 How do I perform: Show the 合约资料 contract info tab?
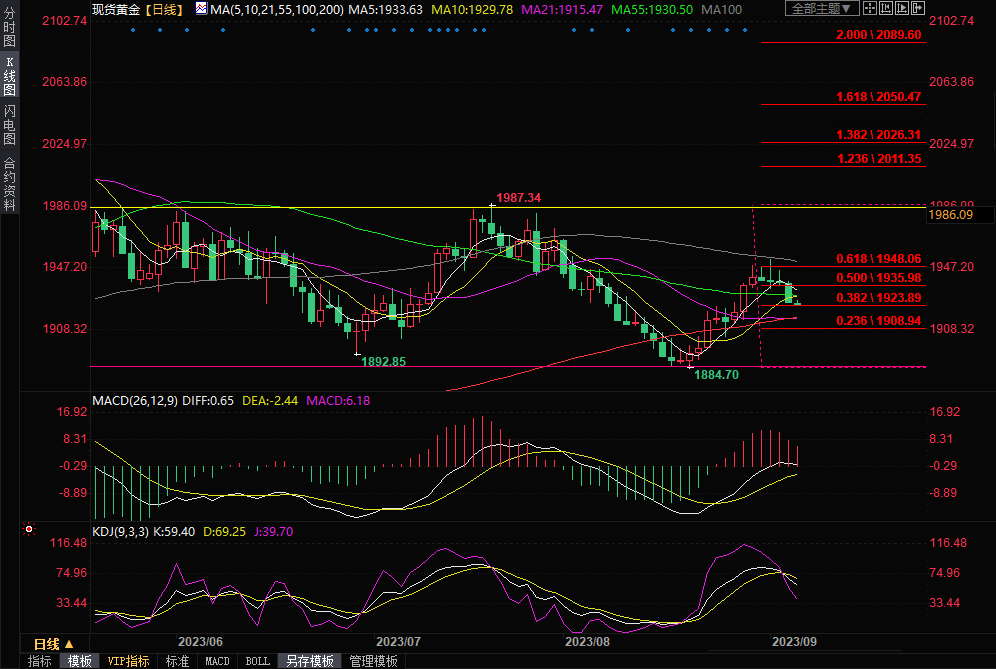[x=9, y=183]
